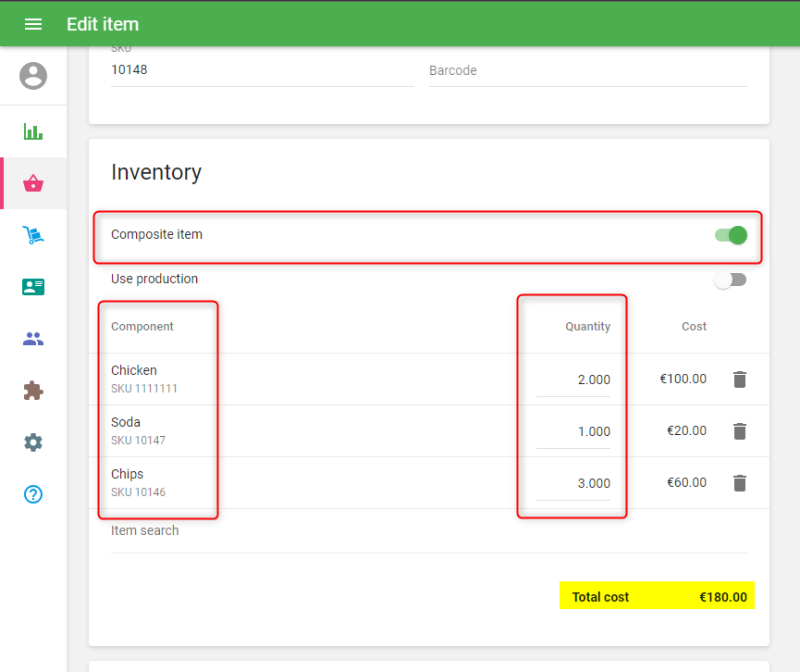Delete the Chicken component row
800x672 pixels.
click(739, 379)
